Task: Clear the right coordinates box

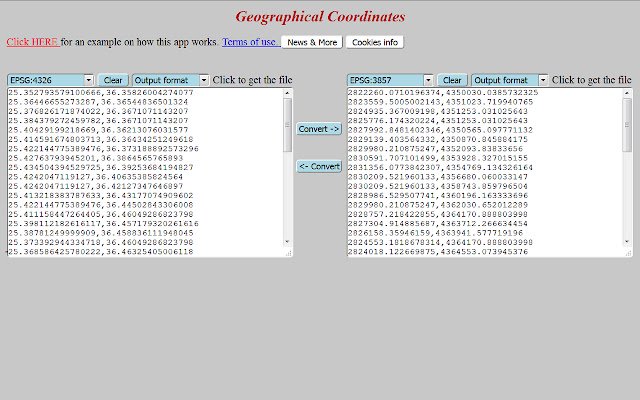Action: point(452,80)
